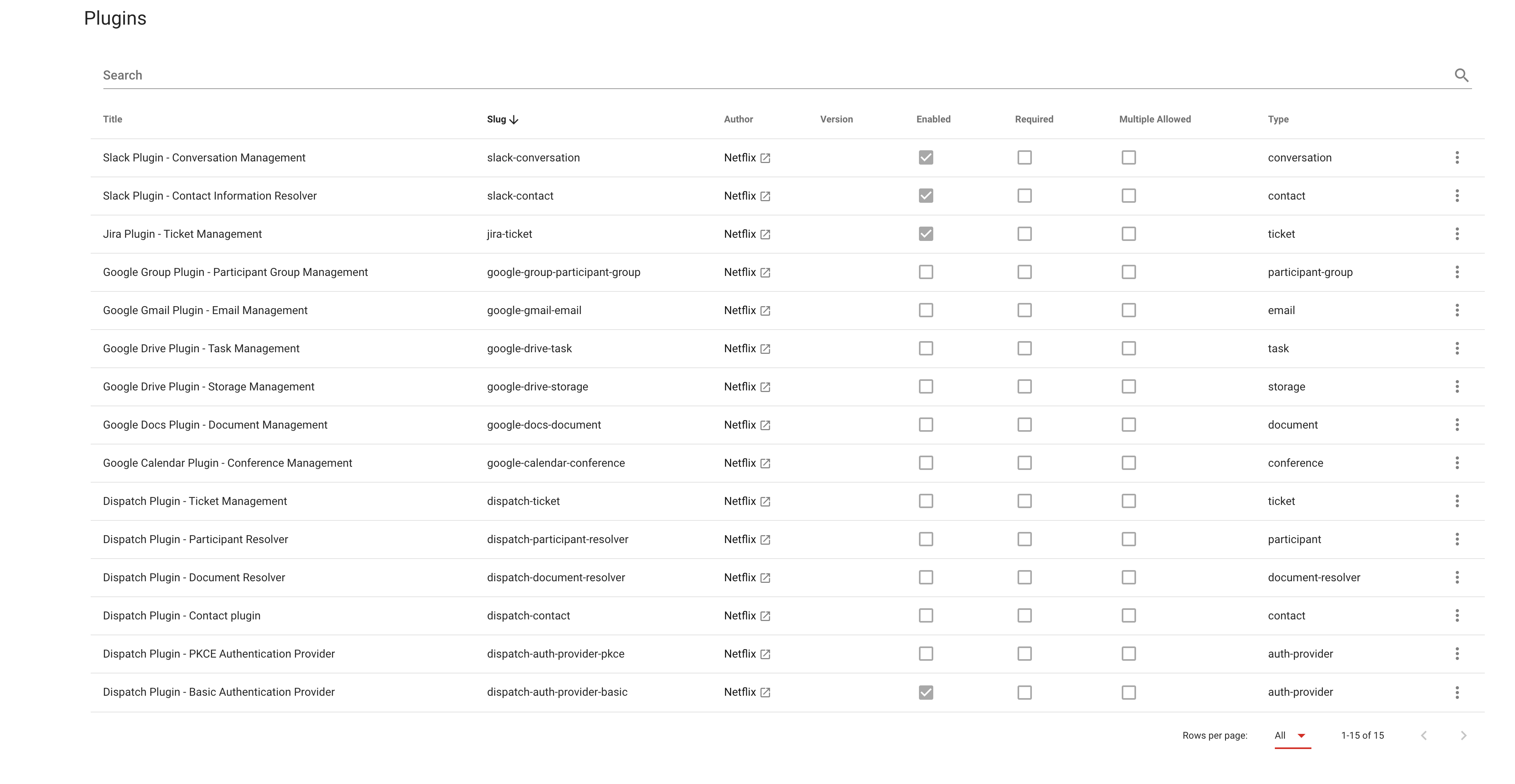
Task: Open the options menu for Google Drive Plugin - Task Management
Action: [1457, 348]
